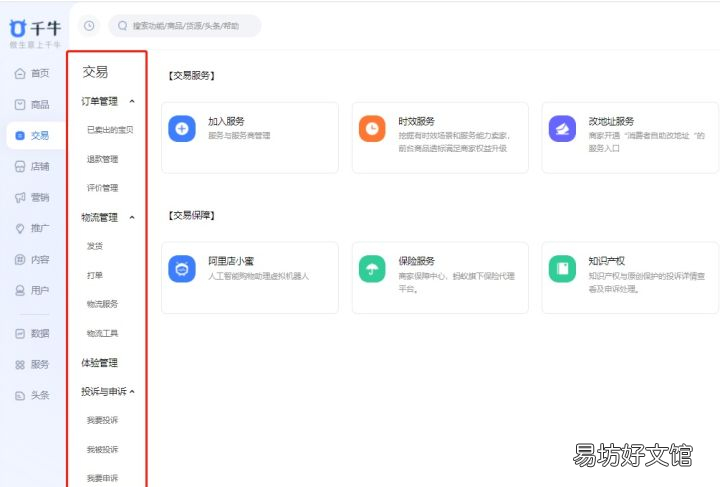
Task: Click the 内容 sidebar label
Action: pyautogui.click(x=40, y=259)
